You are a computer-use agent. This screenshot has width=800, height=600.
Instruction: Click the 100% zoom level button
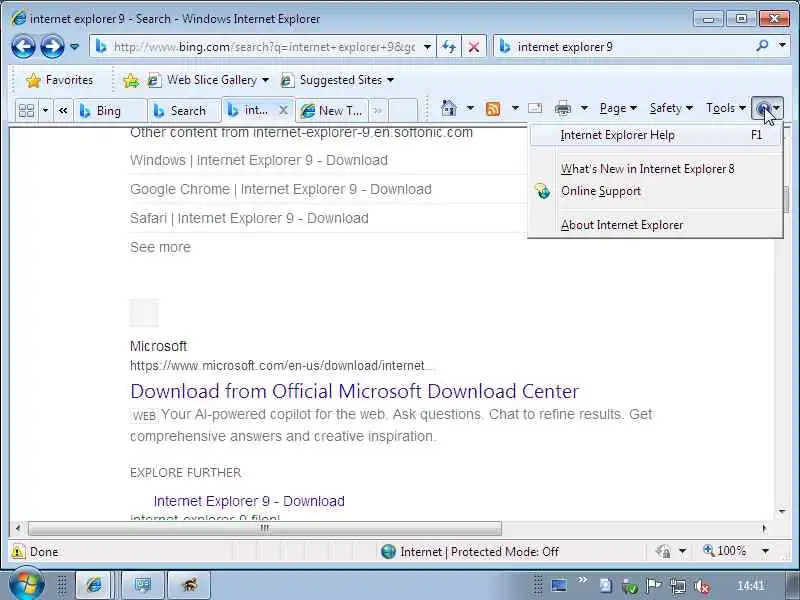coord(724,551)
